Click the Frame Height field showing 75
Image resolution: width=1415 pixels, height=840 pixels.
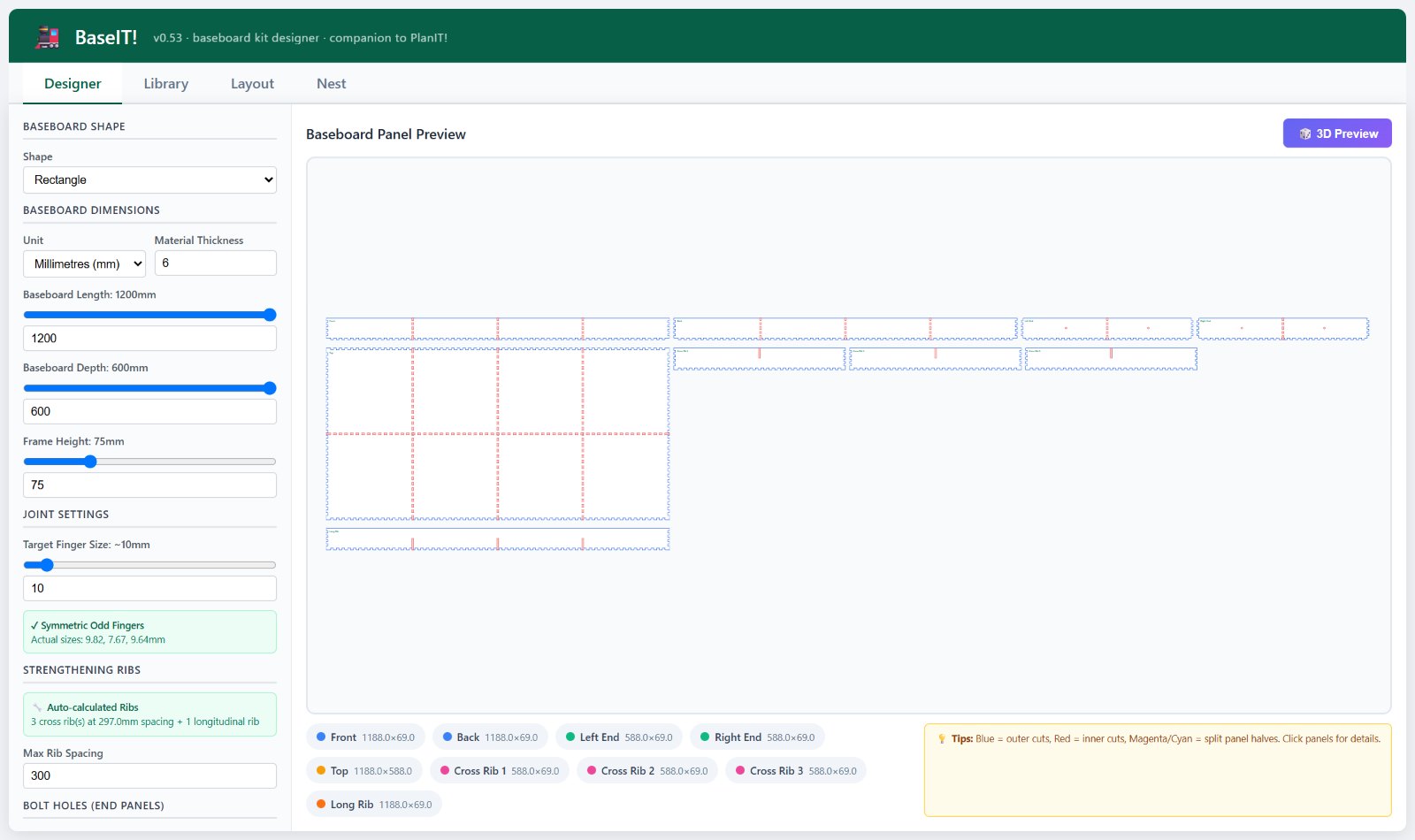click(x=149, y=485)
